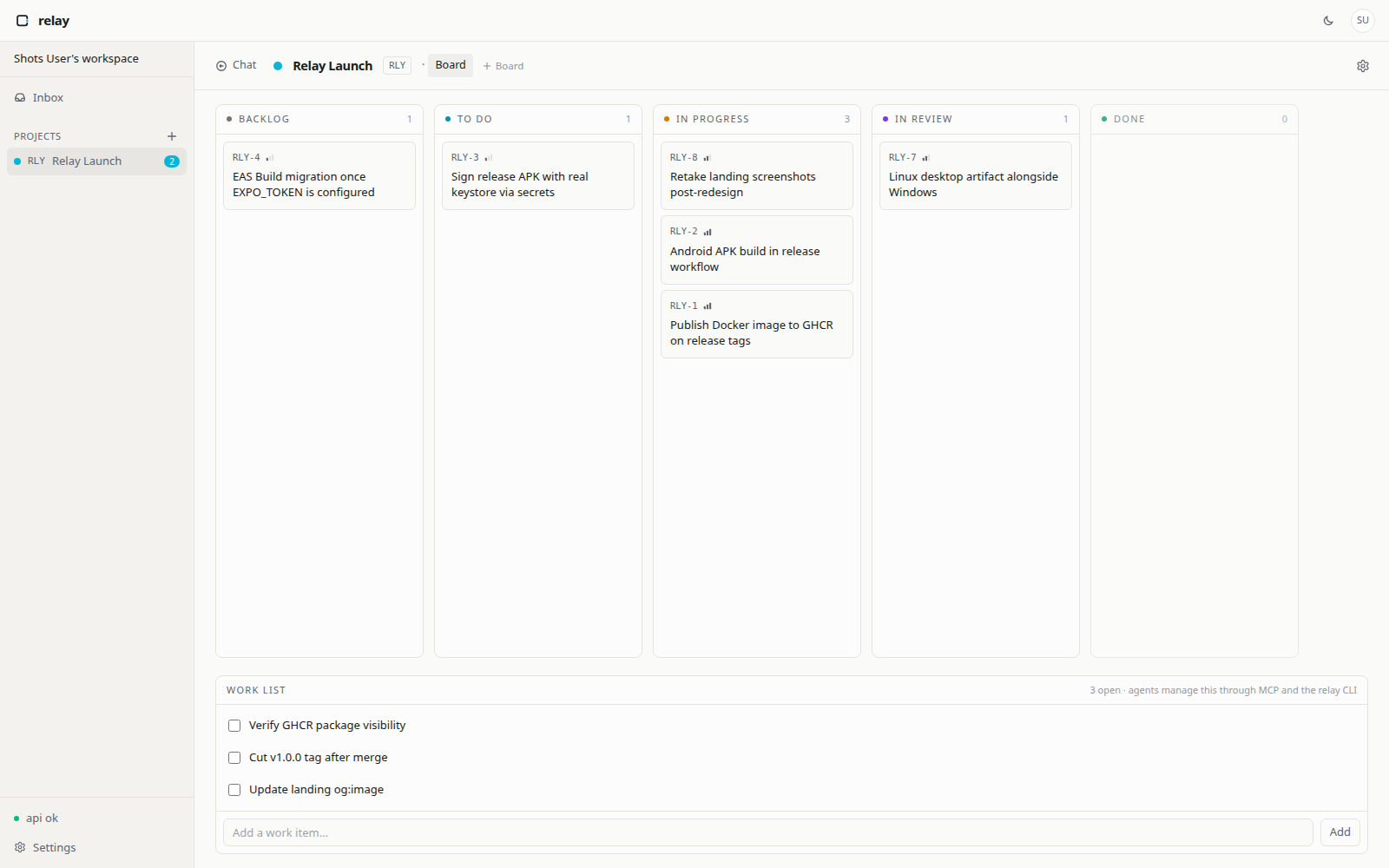Screen dimensions: 1389x868
Task: Check Update landing og:image item
Action: pos(234,790)
